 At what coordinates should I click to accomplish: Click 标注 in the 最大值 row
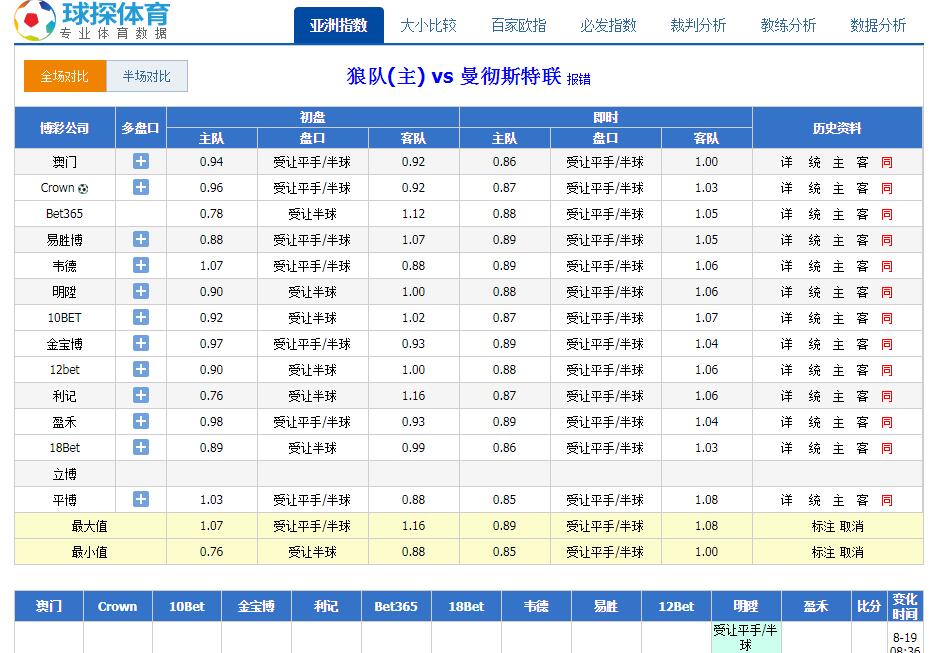(x=823, y=527)
